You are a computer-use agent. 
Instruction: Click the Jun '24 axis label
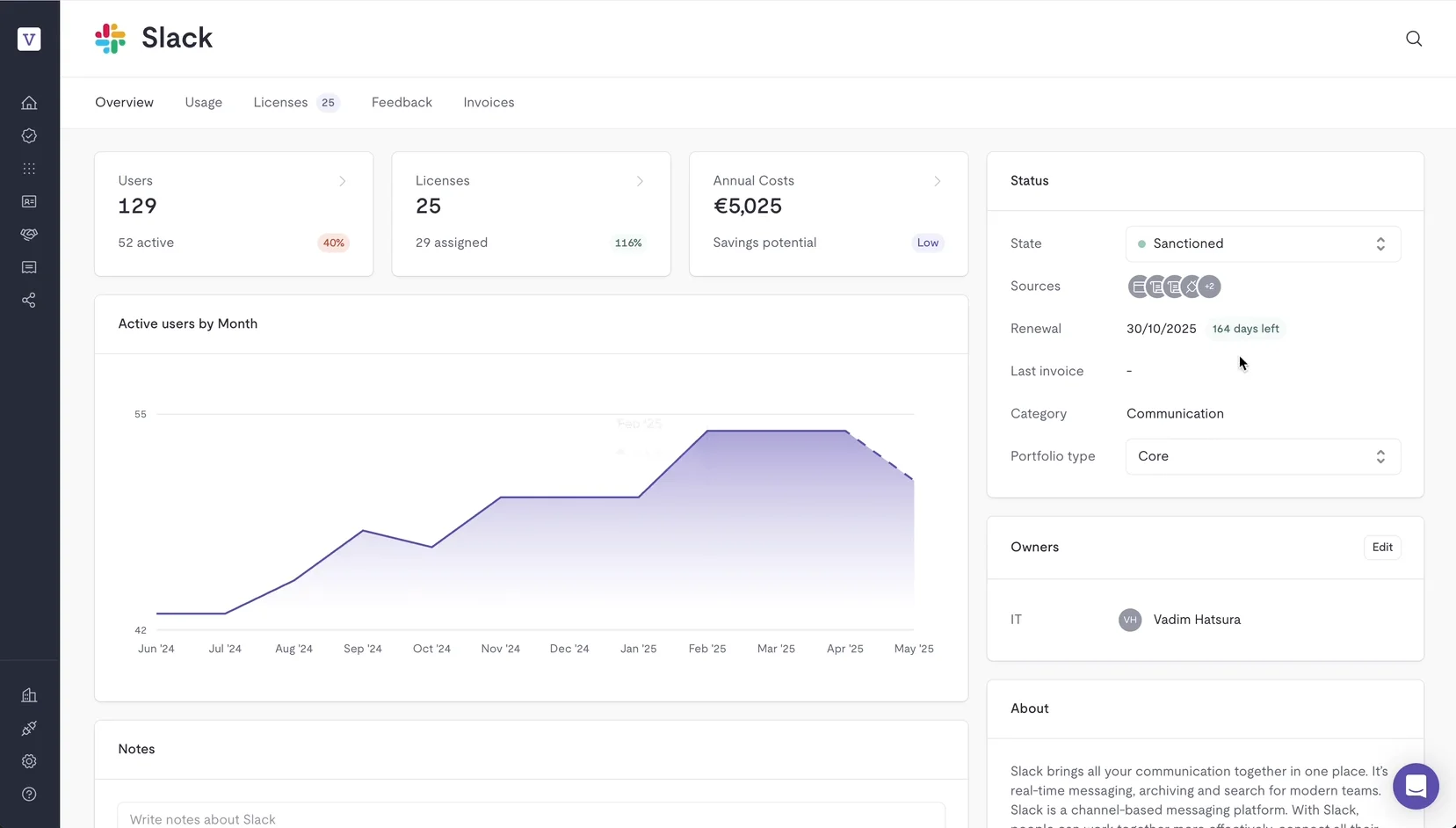tap(156, 649)
